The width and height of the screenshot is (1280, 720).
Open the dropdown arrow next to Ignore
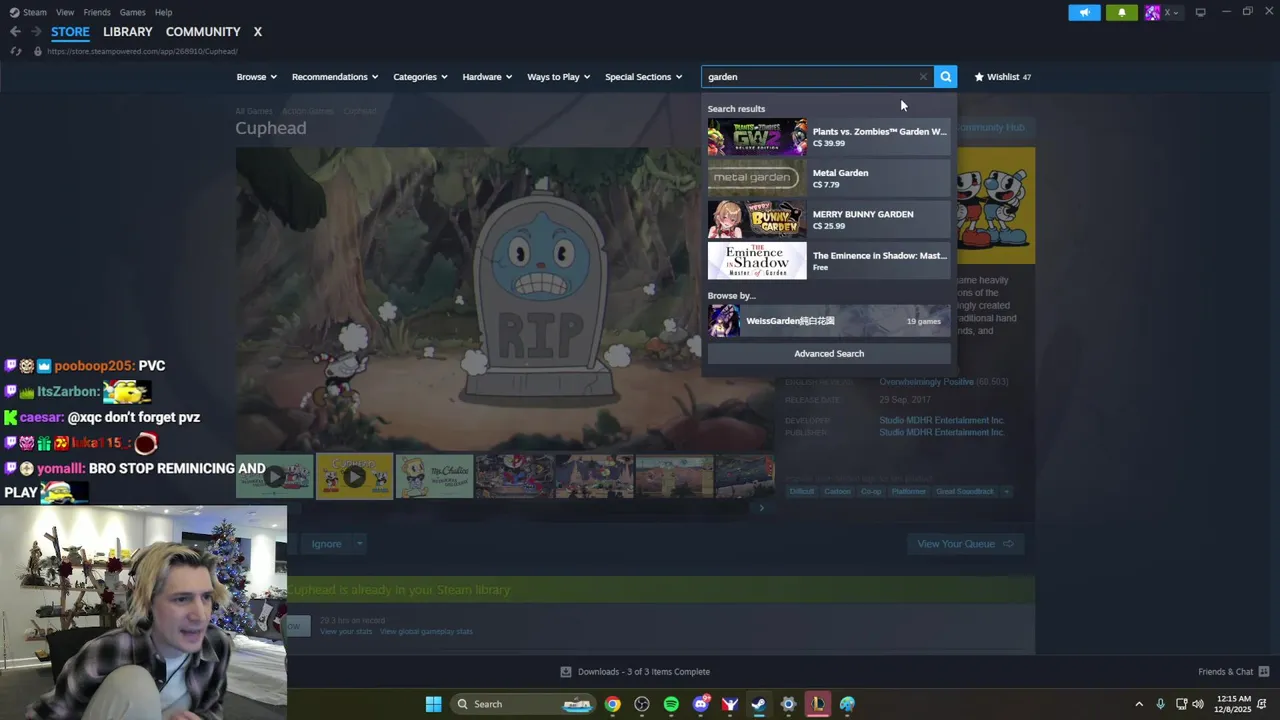[359, 544]
